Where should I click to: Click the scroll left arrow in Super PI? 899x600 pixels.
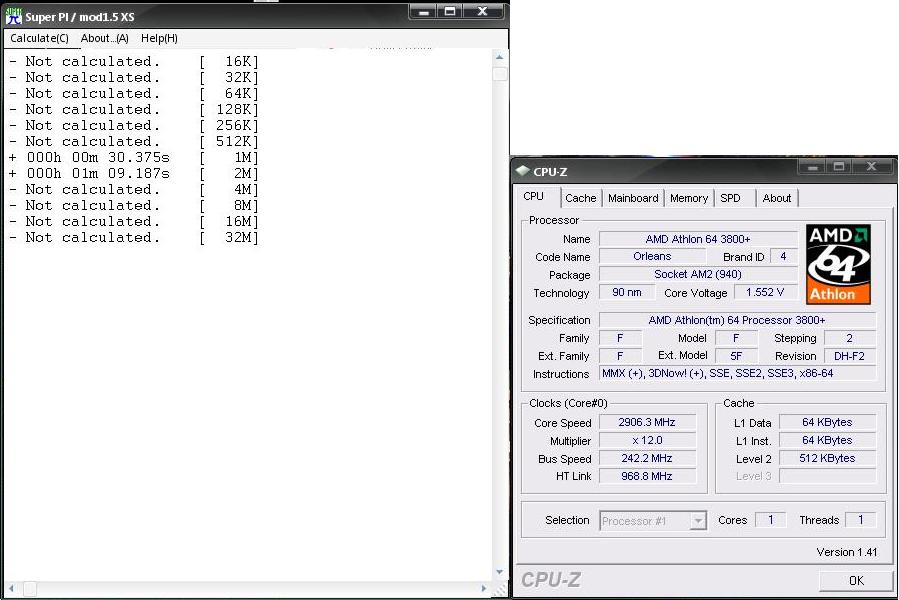click(x=11, y=589)
